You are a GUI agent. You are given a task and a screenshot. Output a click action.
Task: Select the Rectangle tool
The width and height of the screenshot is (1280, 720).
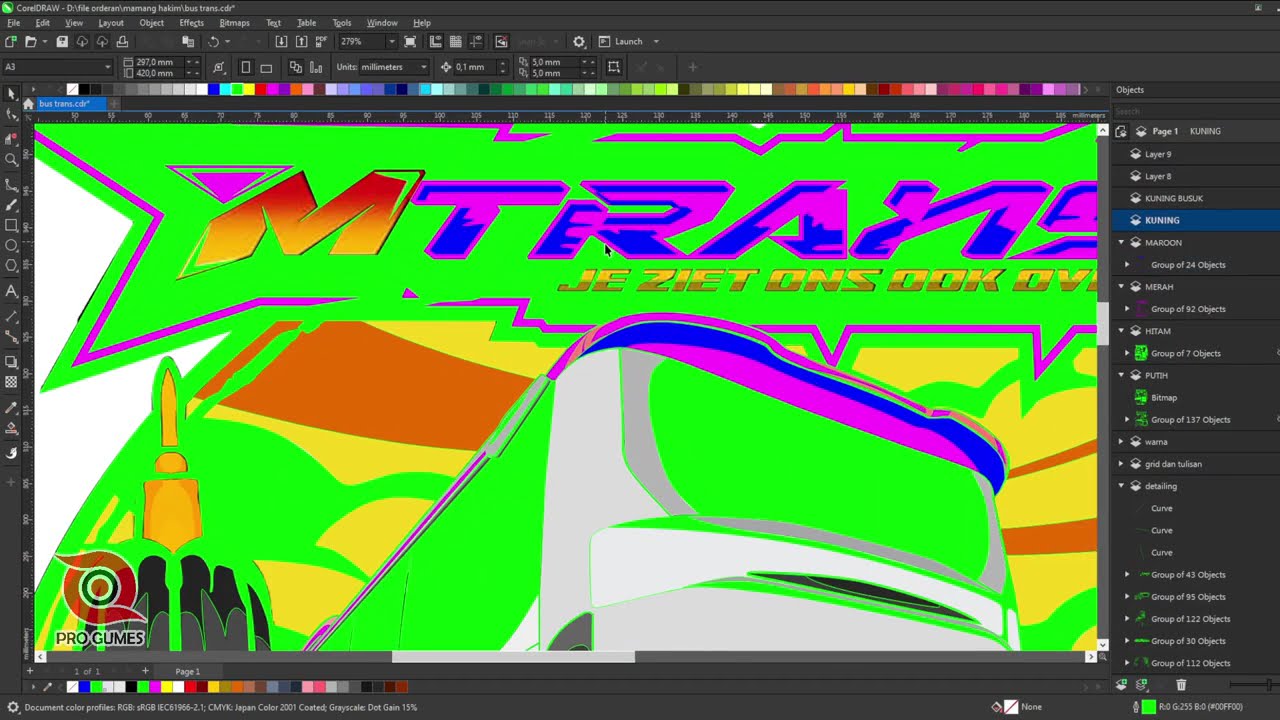pyautogui.click(x=11, y=225)
